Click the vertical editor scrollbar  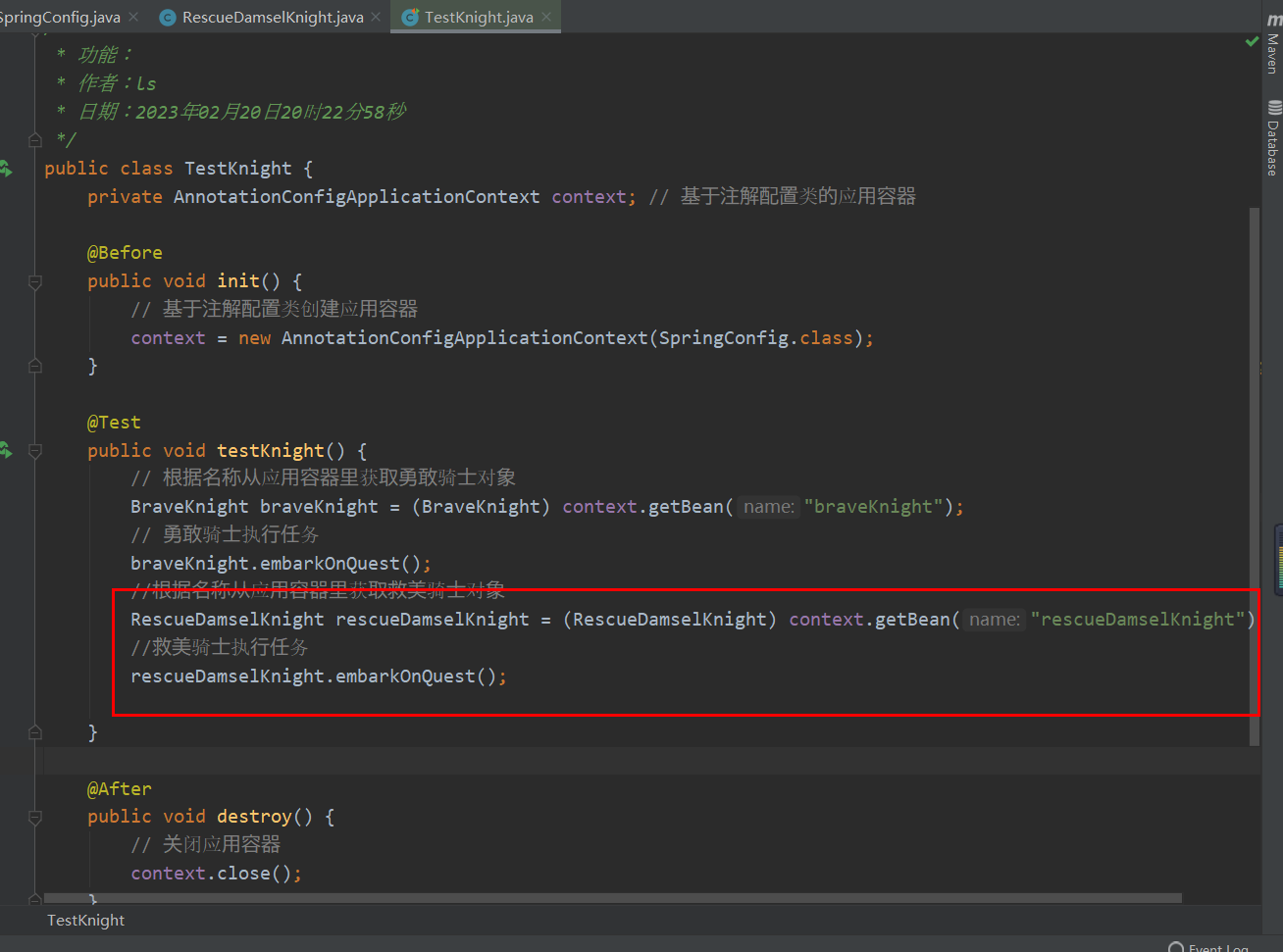pyautogui.click(x=1255, y=476)
